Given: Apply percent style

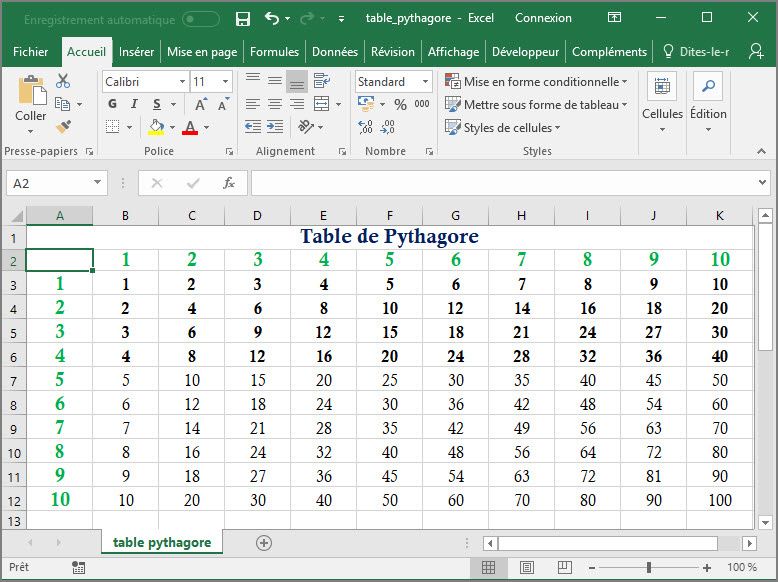Looking at the screenshot, I should pos(400,104).
